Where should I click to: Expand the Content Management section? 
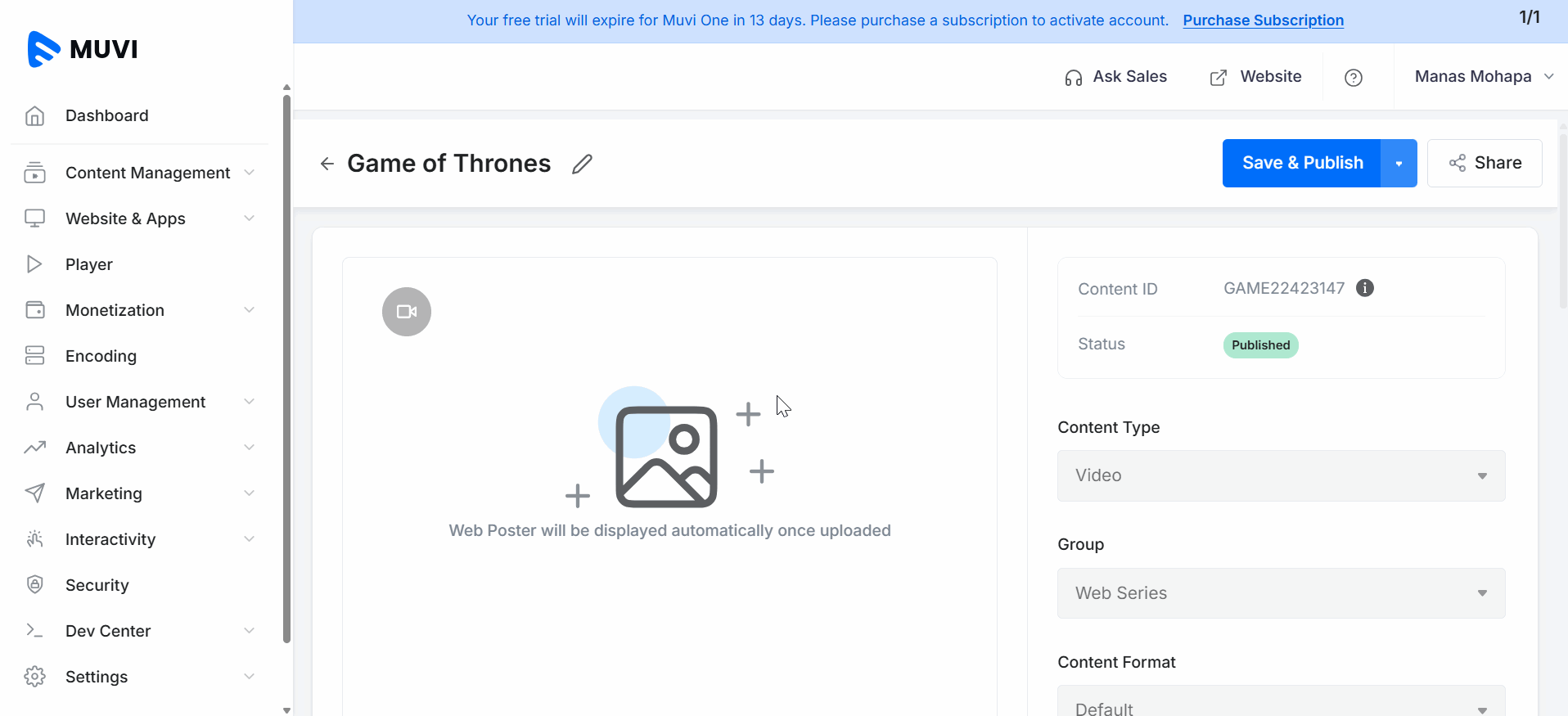click(x=147, y=173)
